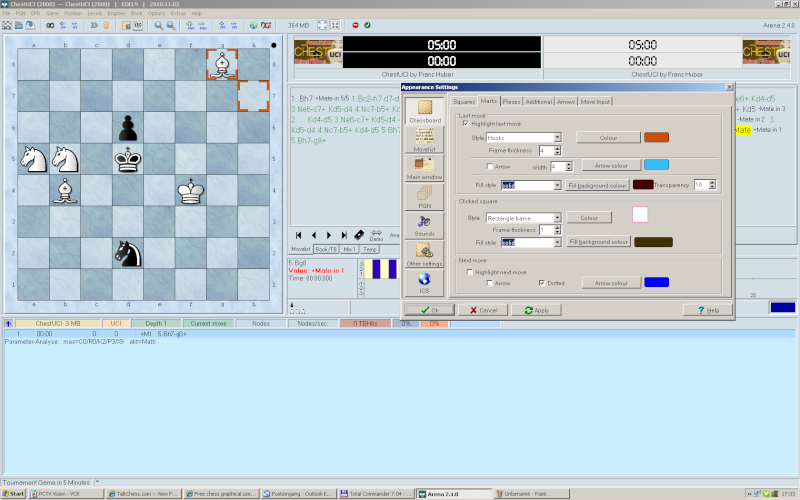The height and width of the screenshot is (500, 800).
Task: Open the Engines menu
Action: (x=116, y=13)
